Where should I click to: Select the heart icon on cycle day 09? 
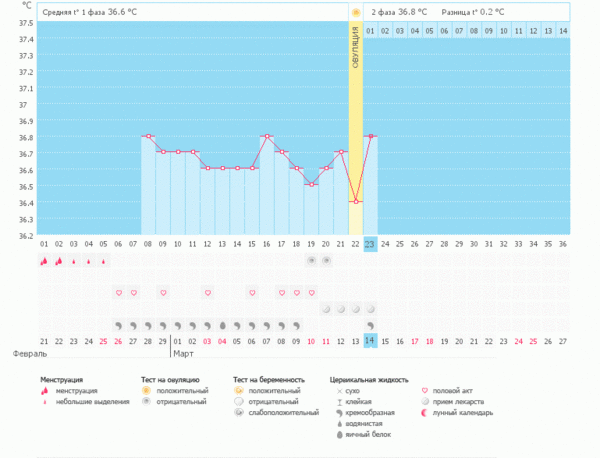[163, 293]
